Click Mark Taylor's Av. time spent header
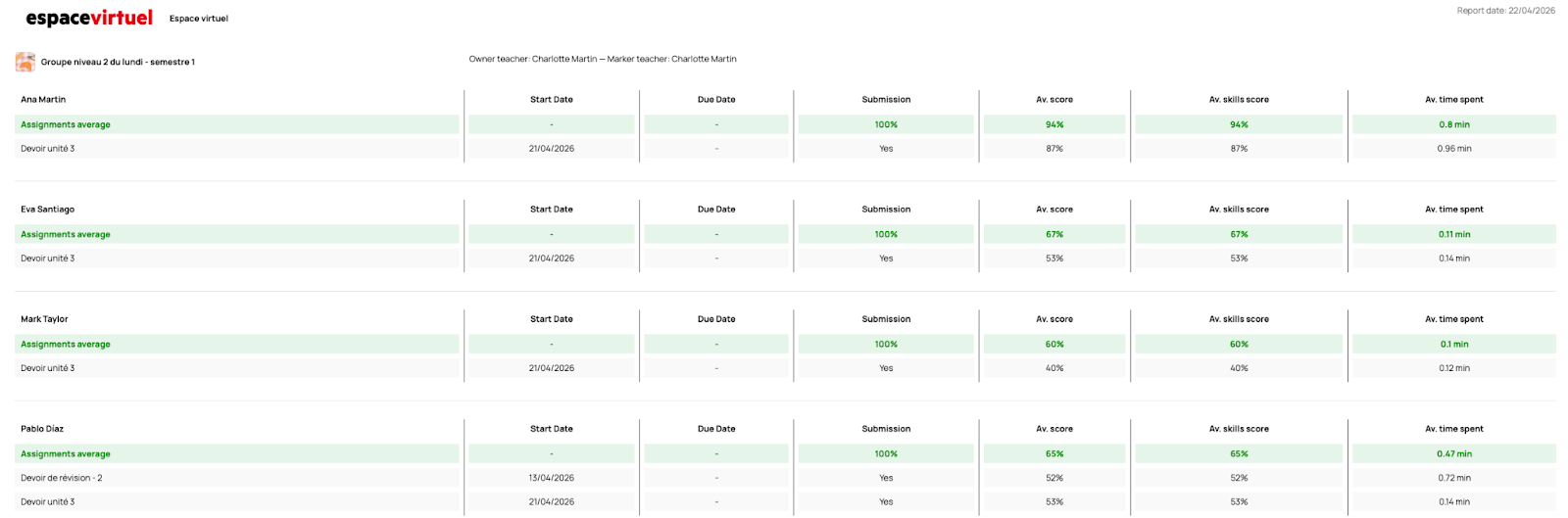Viewport: 1568px width, 518px height. point(1454,319)
